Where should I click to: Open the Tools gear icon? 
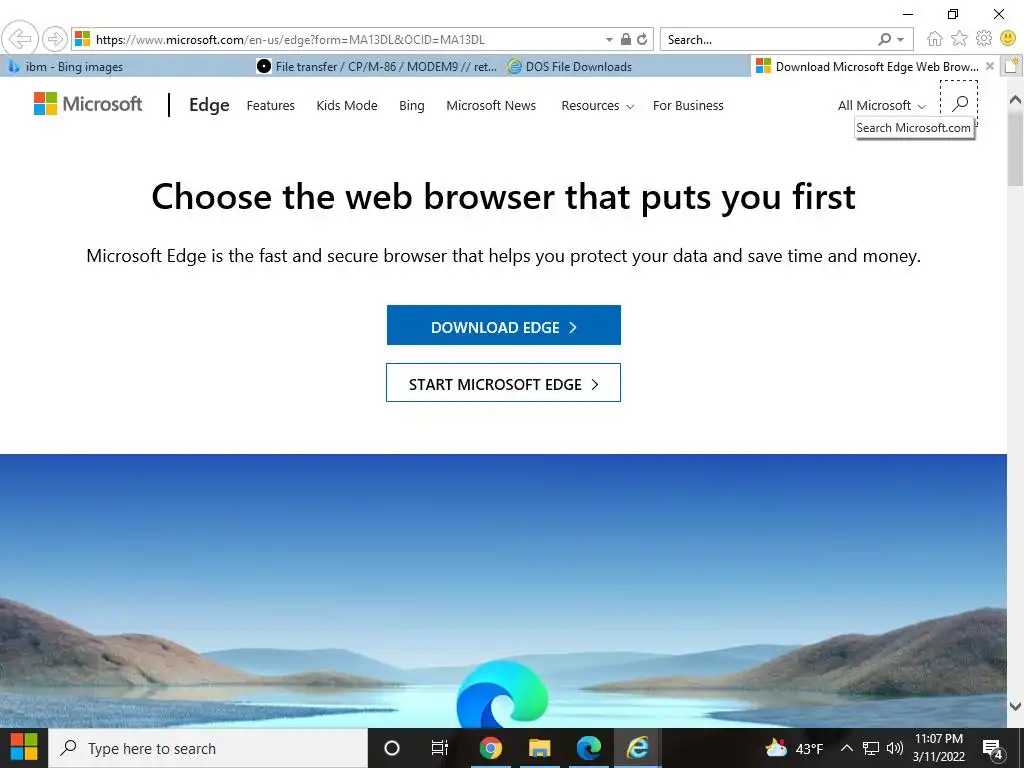(x=984, y=39)
